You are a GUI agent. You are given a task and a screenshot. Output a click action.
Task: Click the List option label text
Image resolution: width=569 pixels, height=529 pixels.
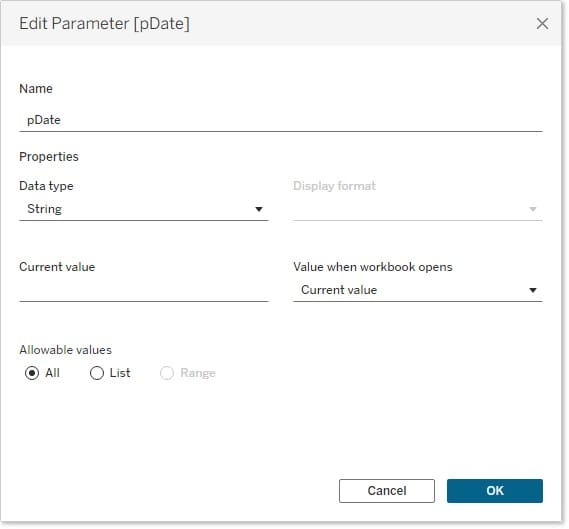pos(120,373)
